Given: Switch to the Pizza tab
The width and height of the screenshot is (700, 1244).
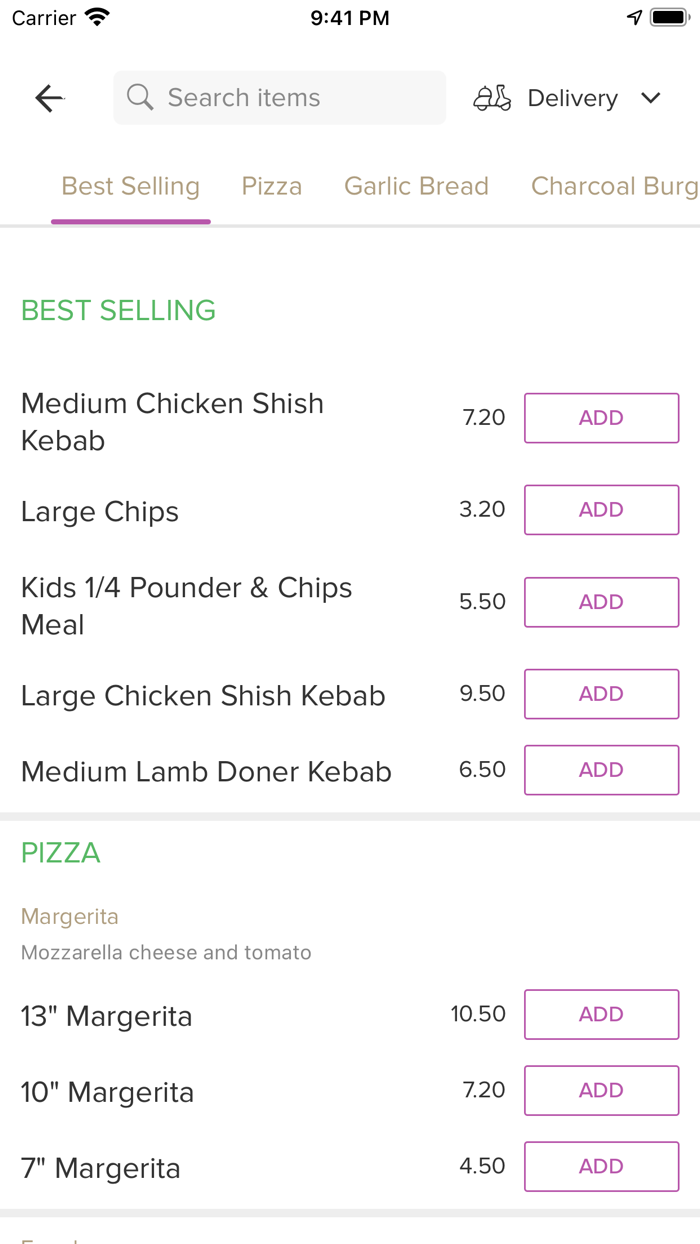Looking at the screenshot, I should pyautogui.click(x=272, y=186).
